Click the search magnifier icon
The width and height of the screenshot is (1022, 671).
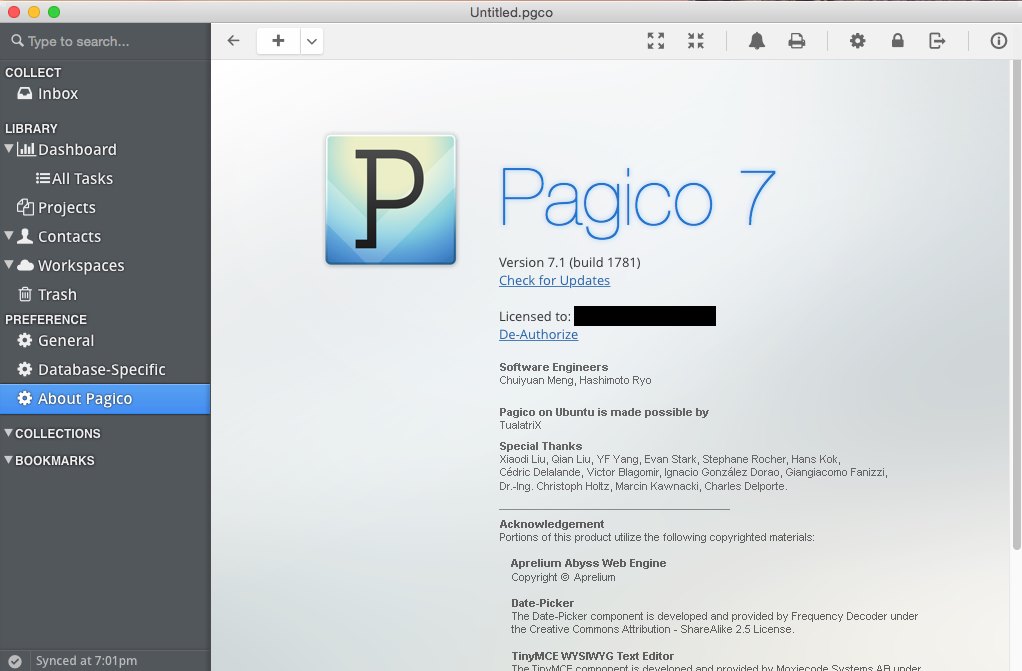17,40
